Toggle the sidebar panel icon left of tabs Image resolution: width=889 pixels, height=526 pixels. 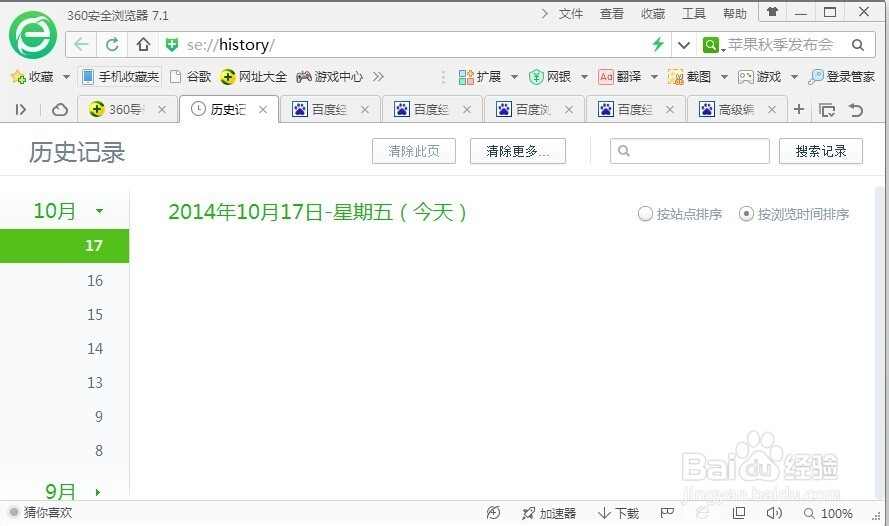(x=21, y=109)
